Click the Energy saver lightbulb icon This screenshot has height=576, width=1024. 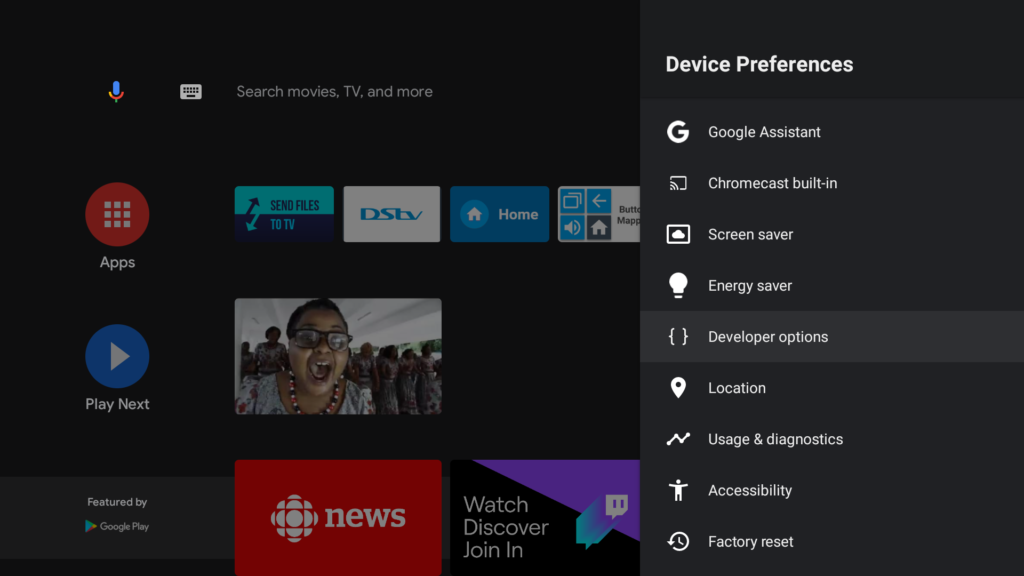click(678, 285)
